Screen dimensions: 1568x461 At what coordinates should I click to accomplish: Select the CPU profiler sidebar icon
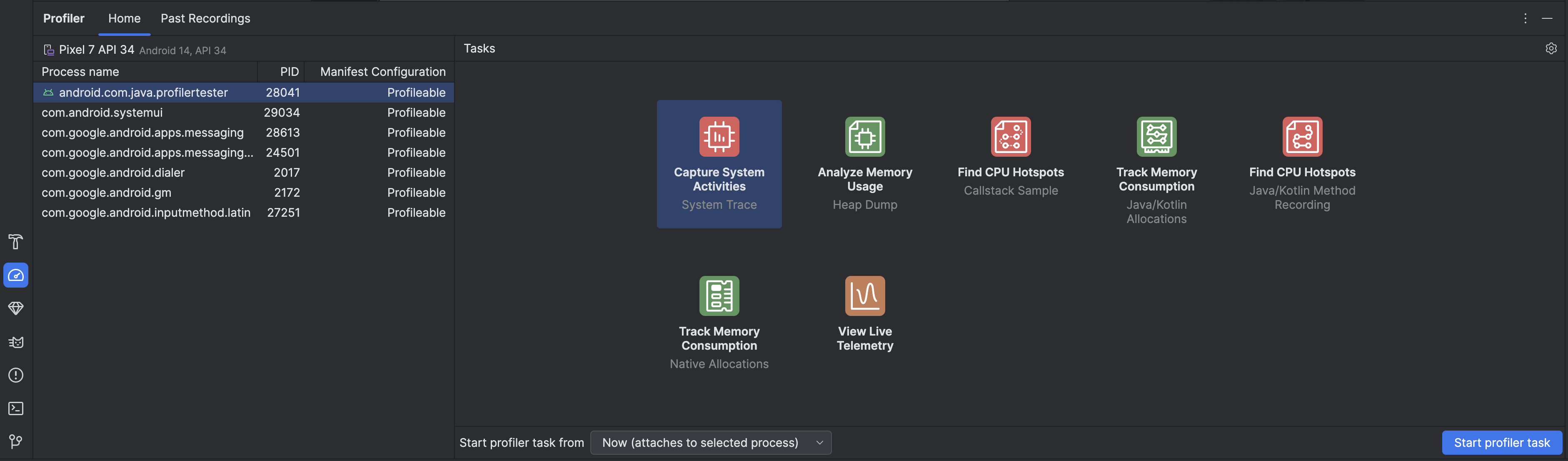coord(15,275)
